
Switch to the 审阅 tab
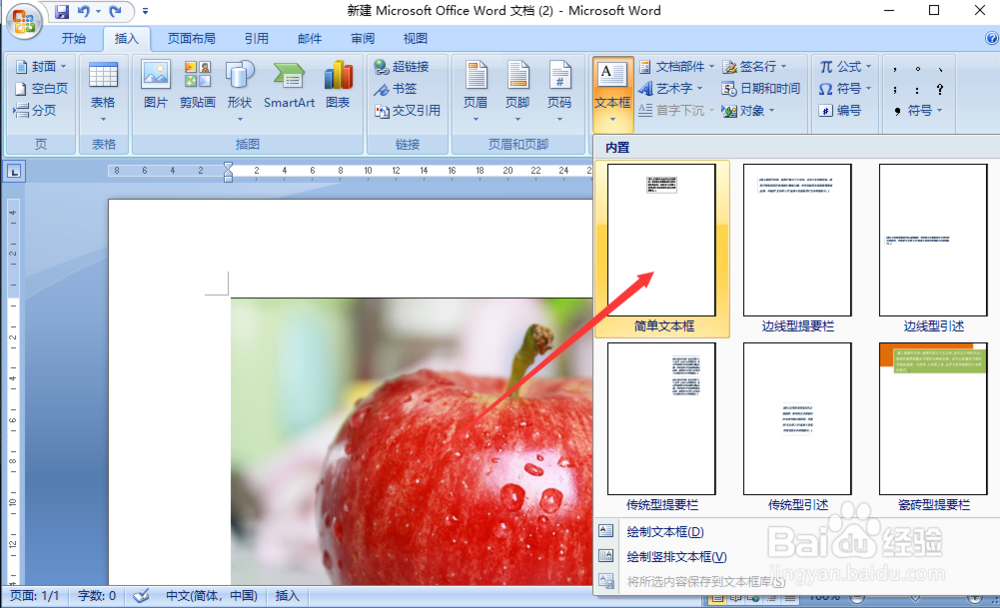coord(362,39)
